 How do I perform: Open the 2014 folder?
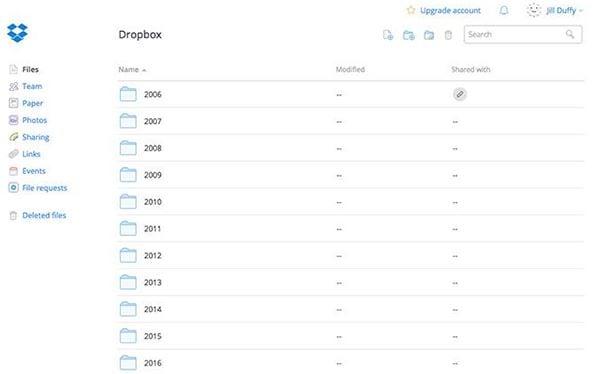(153, 309)
